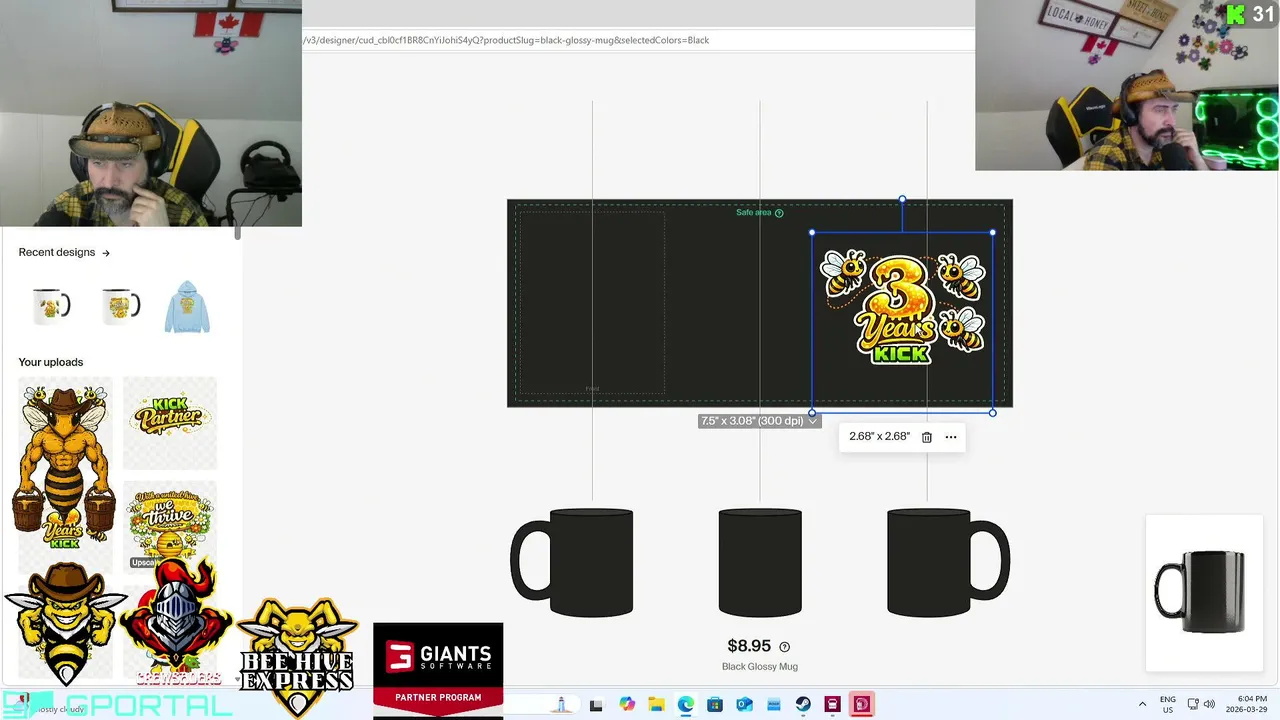Open the ENG US language switcher
This screenshot has width=1280, height=720.
click(x=1168, y=705)
